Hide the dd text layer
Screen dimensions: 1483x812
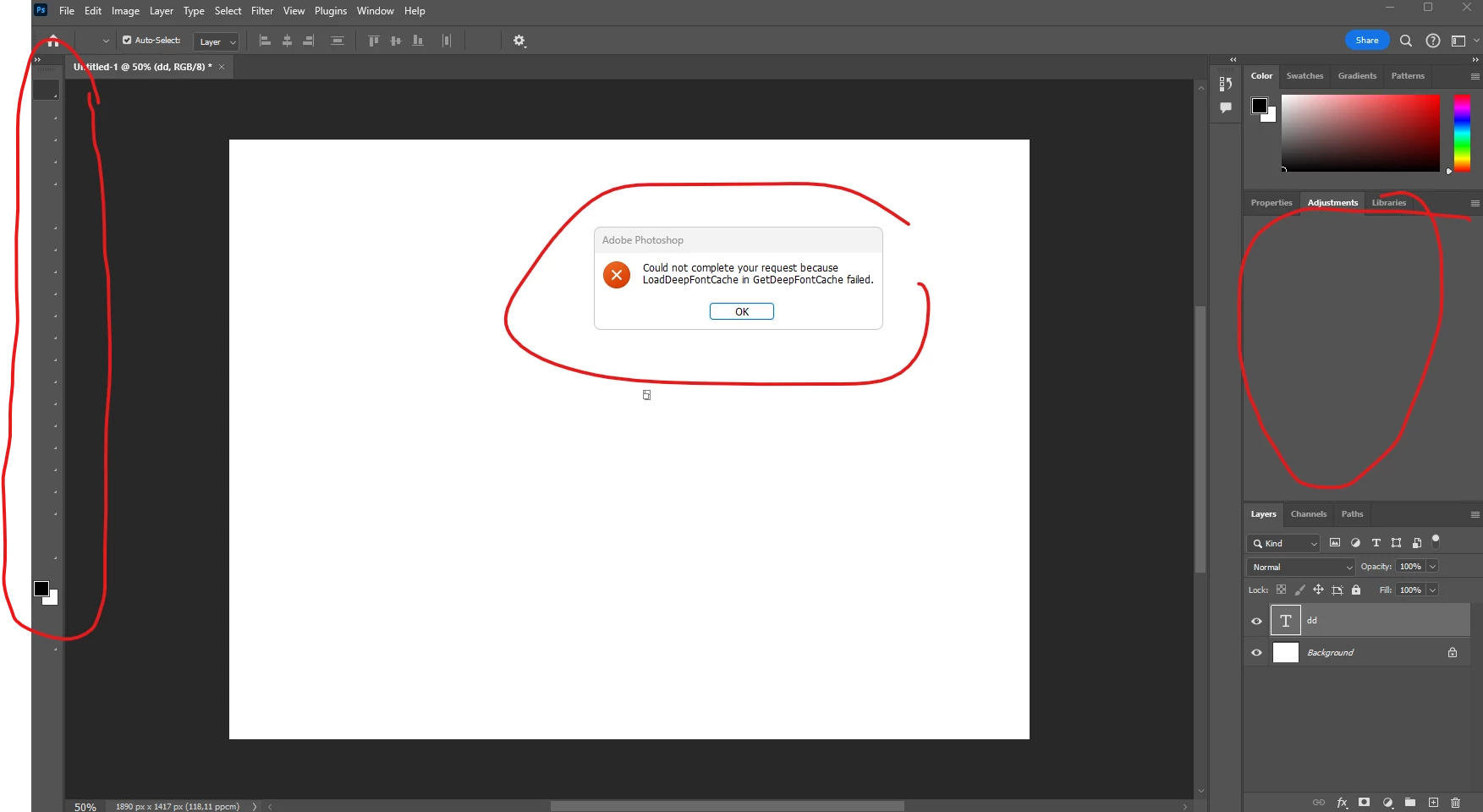1256,621
